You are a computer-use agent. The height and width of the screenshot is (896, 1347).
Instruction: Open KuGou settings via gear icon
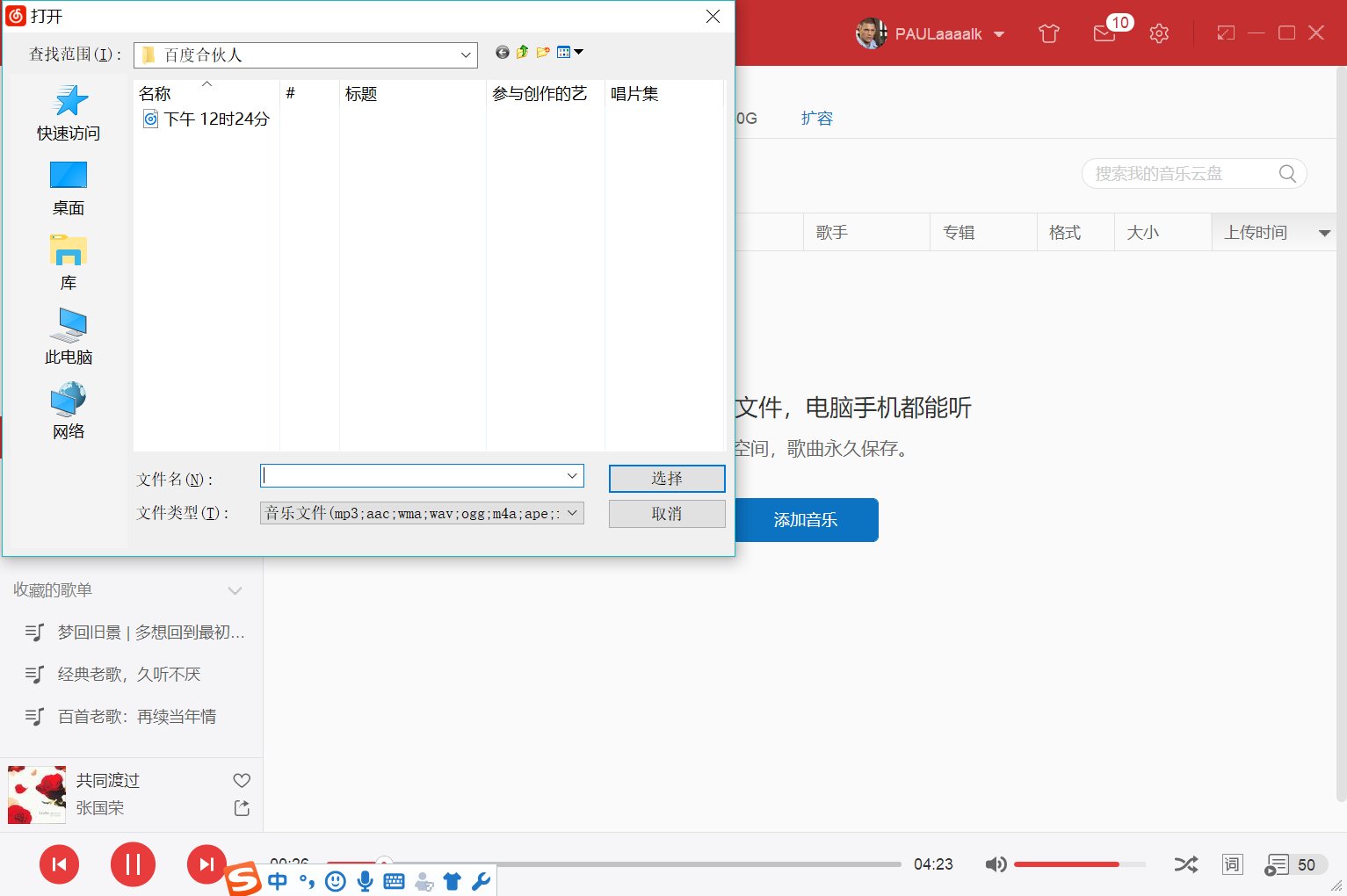[x=1159, y=33]
